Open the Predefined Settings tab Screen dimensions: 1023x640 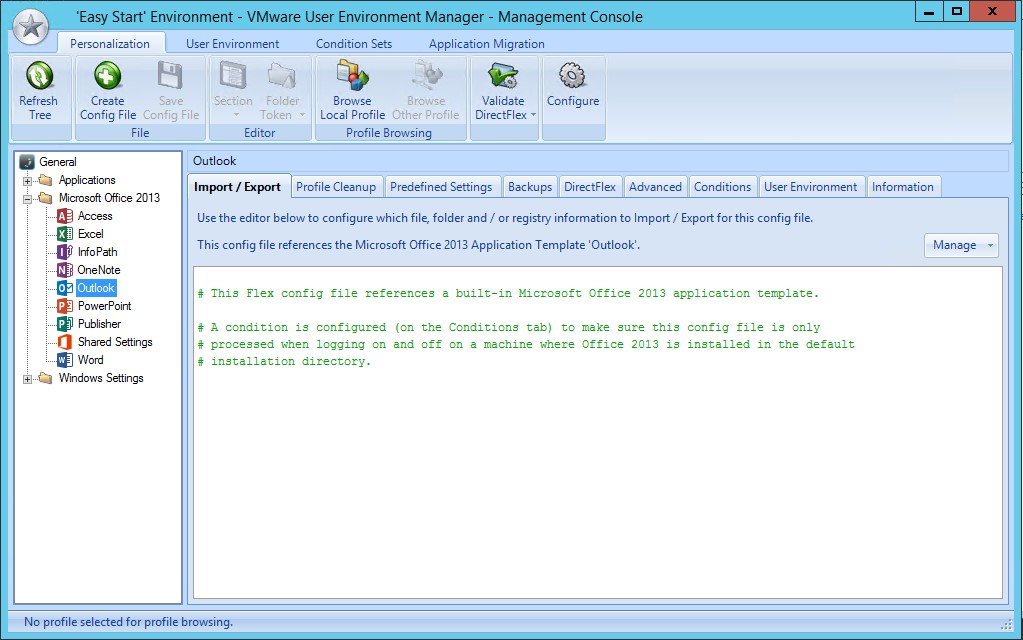[x=441, y=187]
